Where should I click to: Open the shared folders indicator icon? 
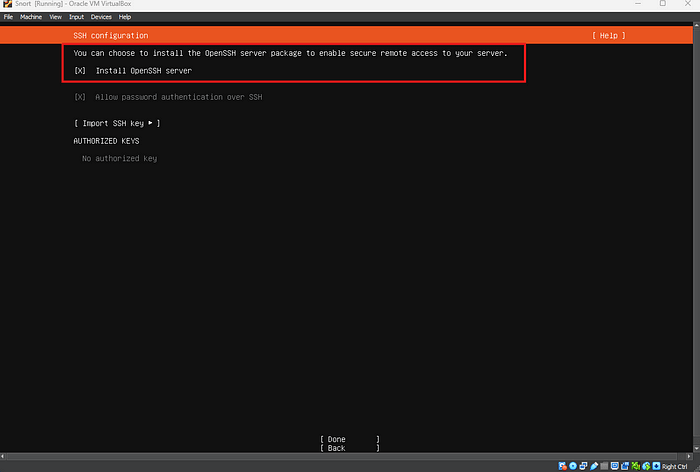pos(604,466)
